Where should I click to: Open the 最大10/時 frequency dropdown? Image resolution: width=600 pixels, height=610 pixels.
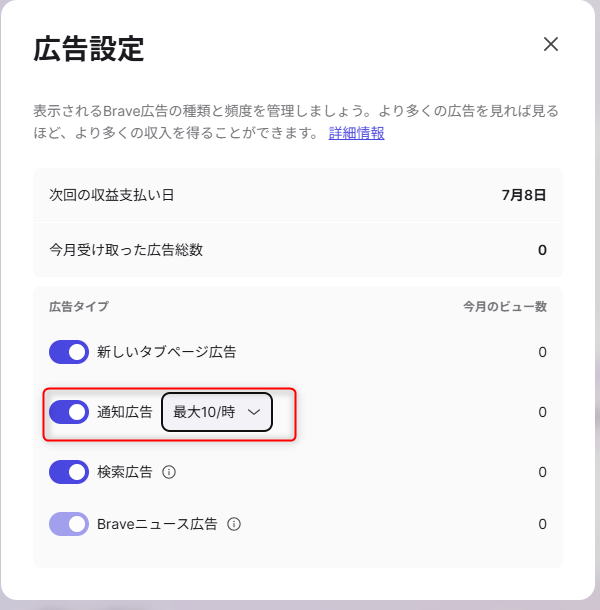[216, 412]
